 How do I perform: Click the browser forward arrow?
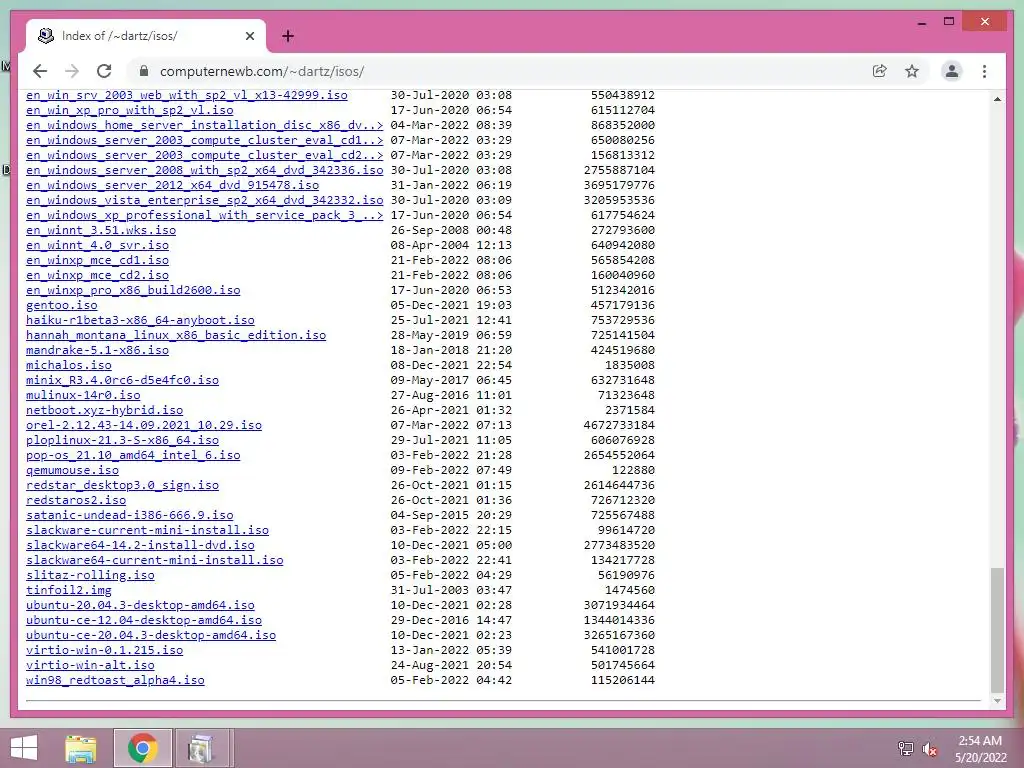[x=72, y=71]
